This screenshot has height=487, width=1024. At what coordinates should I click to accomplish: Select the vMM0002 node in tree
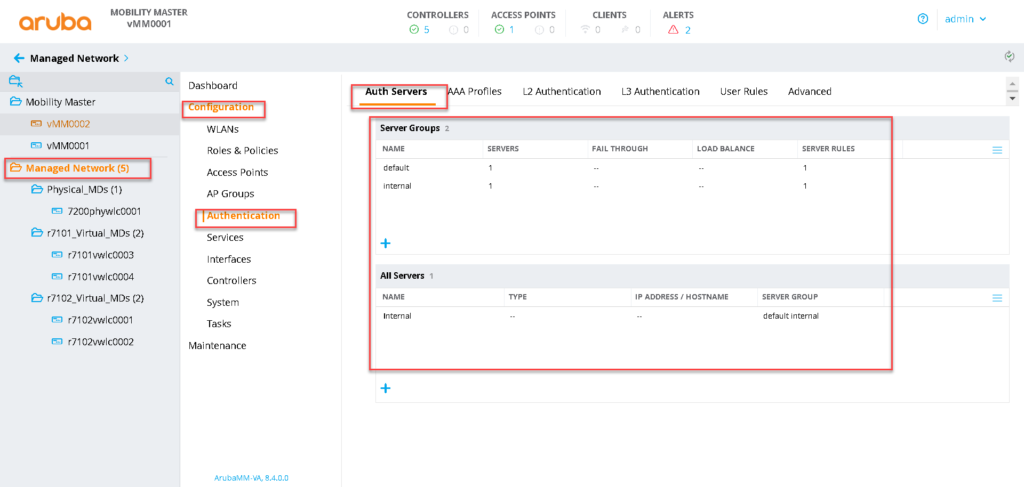68,124
